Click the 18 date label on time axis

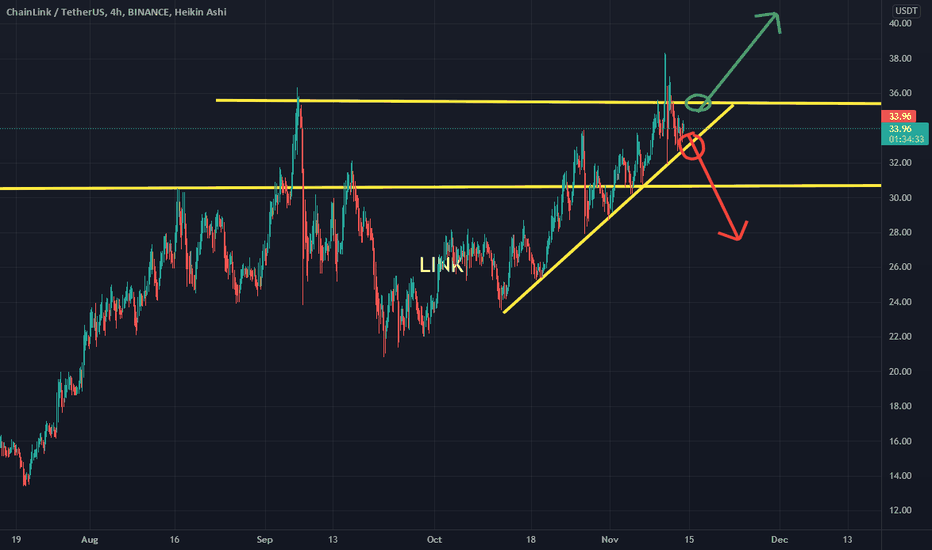coord(531,540)
